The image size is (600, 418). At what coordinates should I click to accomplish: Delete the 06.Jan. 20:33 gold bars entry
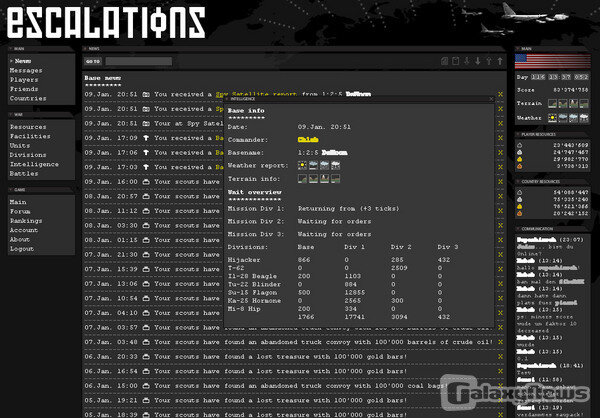pyautogui.click(x=500, y=357)
